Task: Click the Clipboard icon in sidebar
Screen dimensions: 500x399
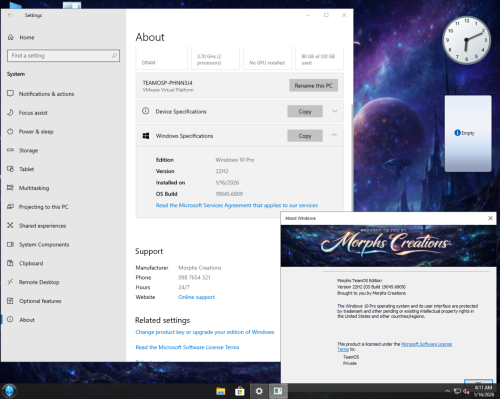Action: coord(10,263)
